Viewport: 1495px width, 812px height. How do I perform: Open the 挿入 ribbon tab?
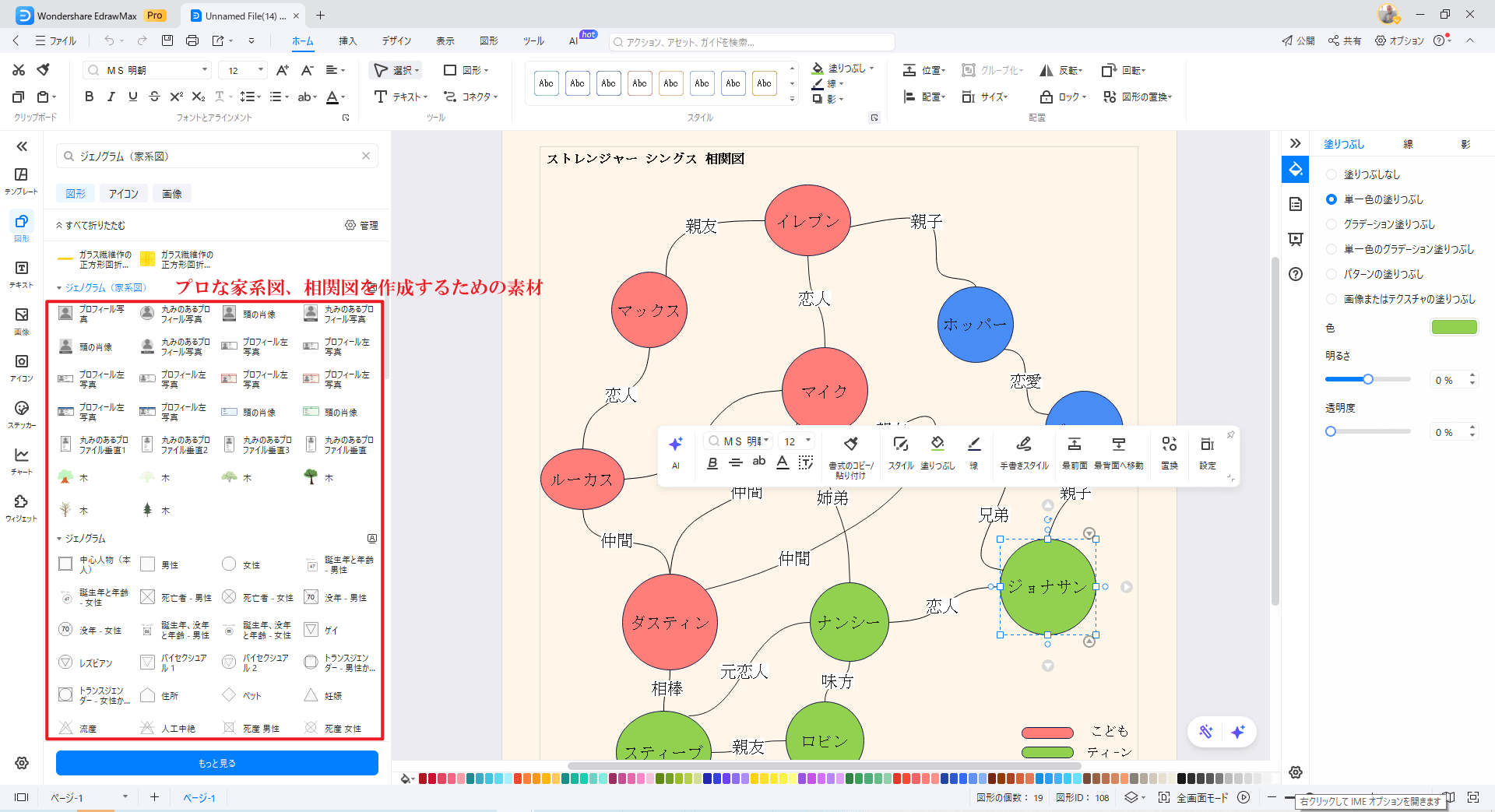click(x=347, y=40)
